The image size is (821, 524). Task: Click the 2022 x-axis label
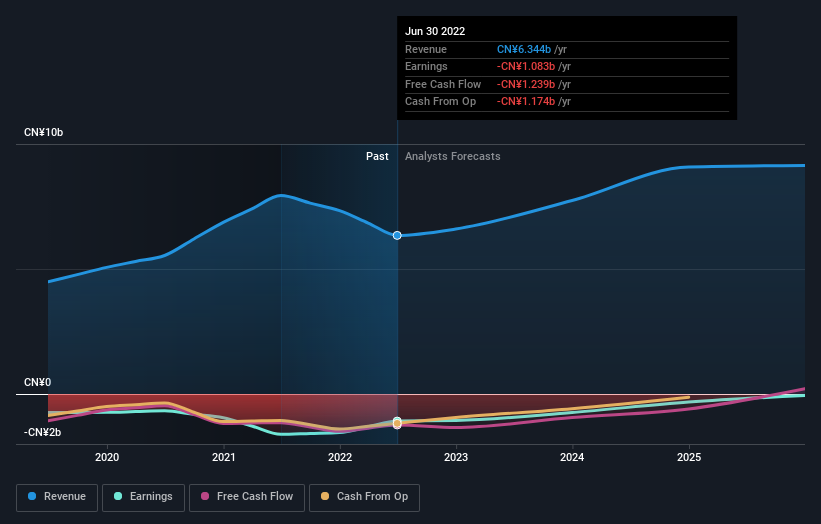click(340, 458)
